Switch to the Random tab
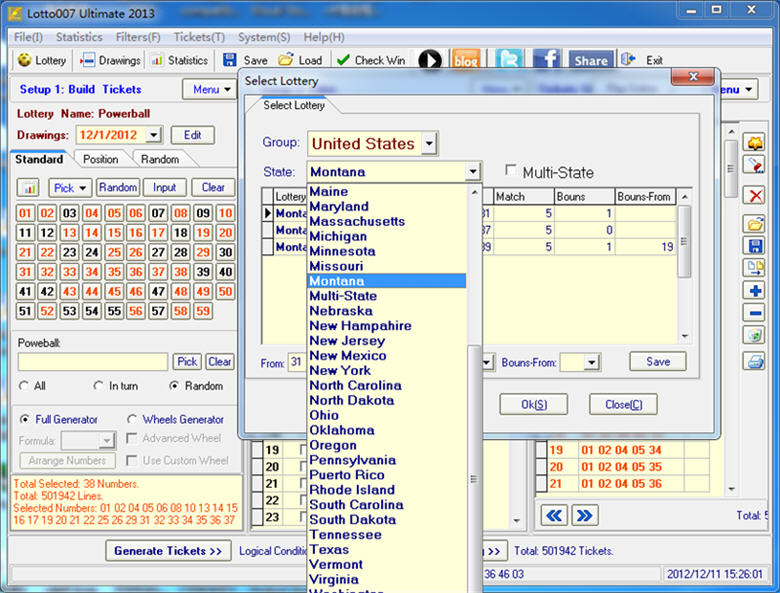The image size is (780, 593). [160, 159]
